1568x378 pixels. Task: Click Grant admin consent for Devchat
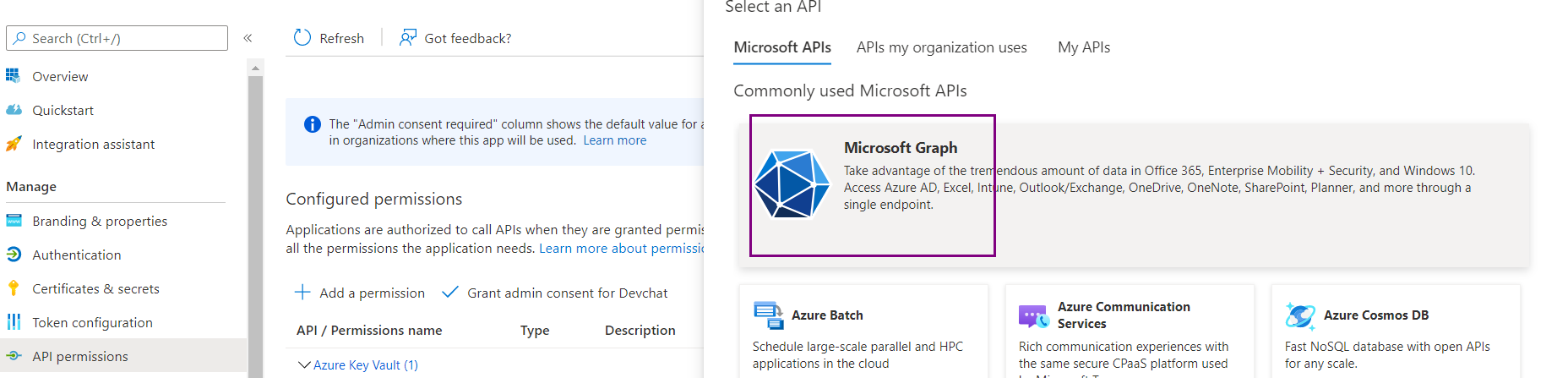pyautogui.click(x=555, y=293)
